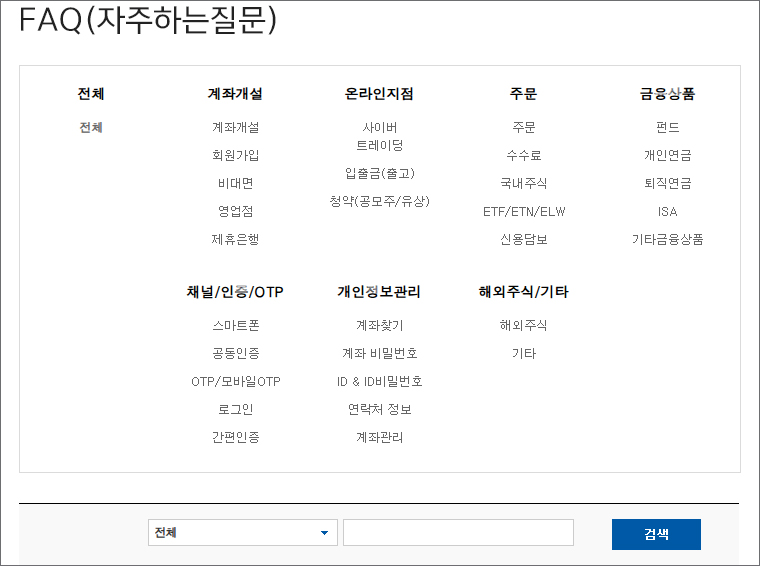Screen dimensions: 760x566
Task: Open the 회원가입 FAQ category
Action: tap(235, 156)
